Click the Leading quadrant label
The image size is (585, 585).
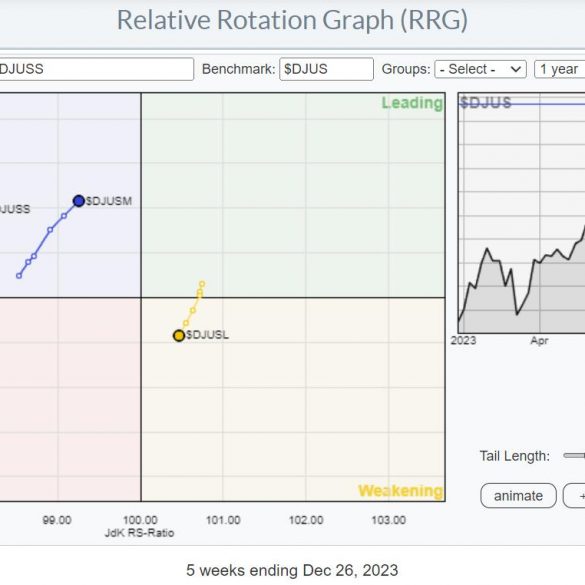pyautogui.click(x=412, y=103)
